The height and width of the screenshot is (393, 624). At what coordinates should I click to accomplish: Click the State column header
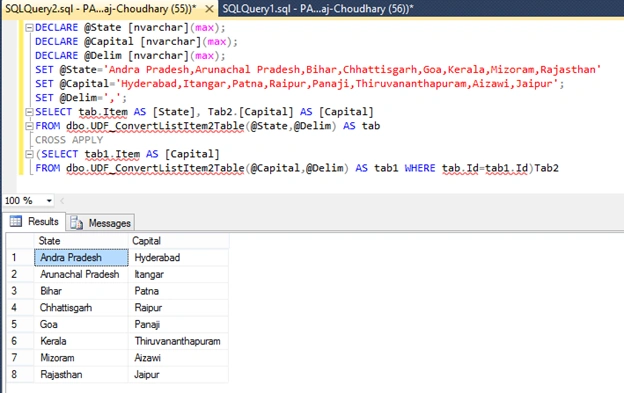[x=81, y=241]
